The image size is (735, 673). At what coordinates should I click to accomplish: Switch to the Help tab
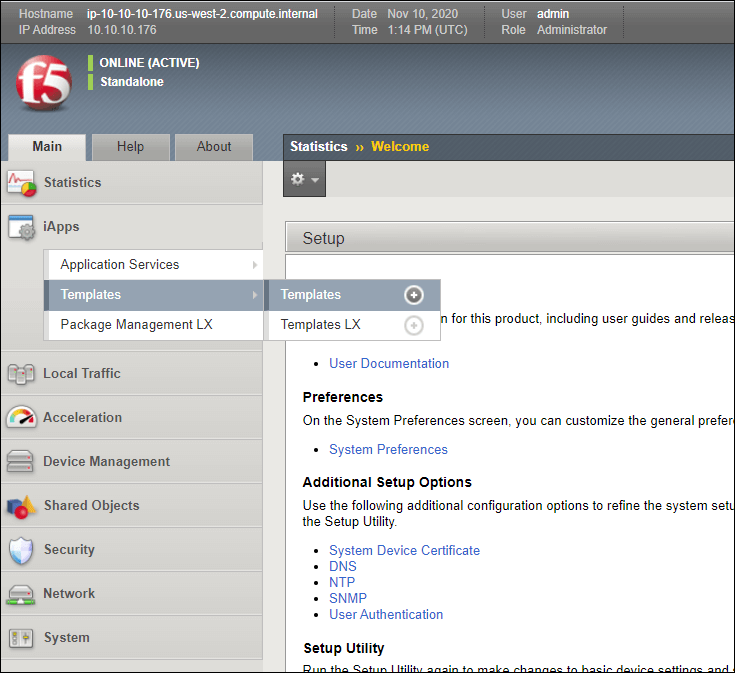pos(130,147)
